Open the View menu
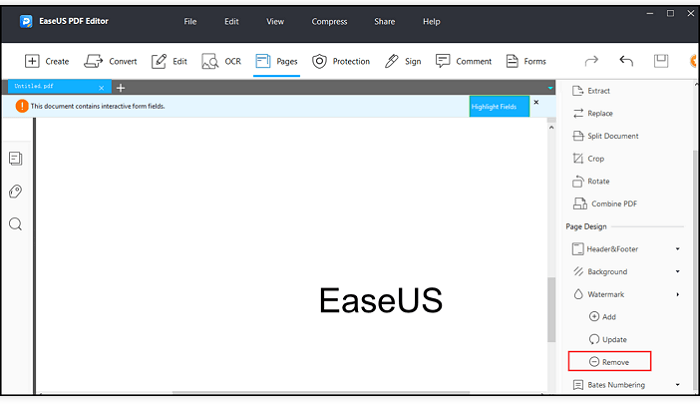The height and width of the screenshot is (415, 700). (x=275, y=21)
